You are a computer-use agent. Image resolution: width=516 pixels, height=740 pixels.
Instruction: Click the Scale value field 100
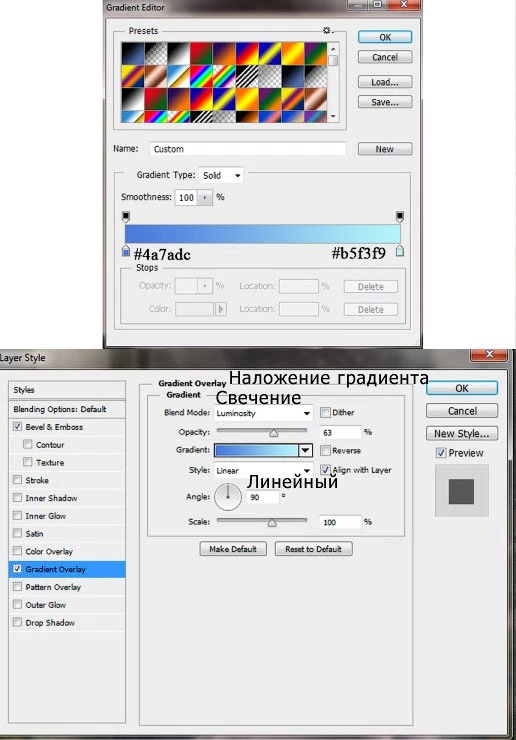coord(340,522)
